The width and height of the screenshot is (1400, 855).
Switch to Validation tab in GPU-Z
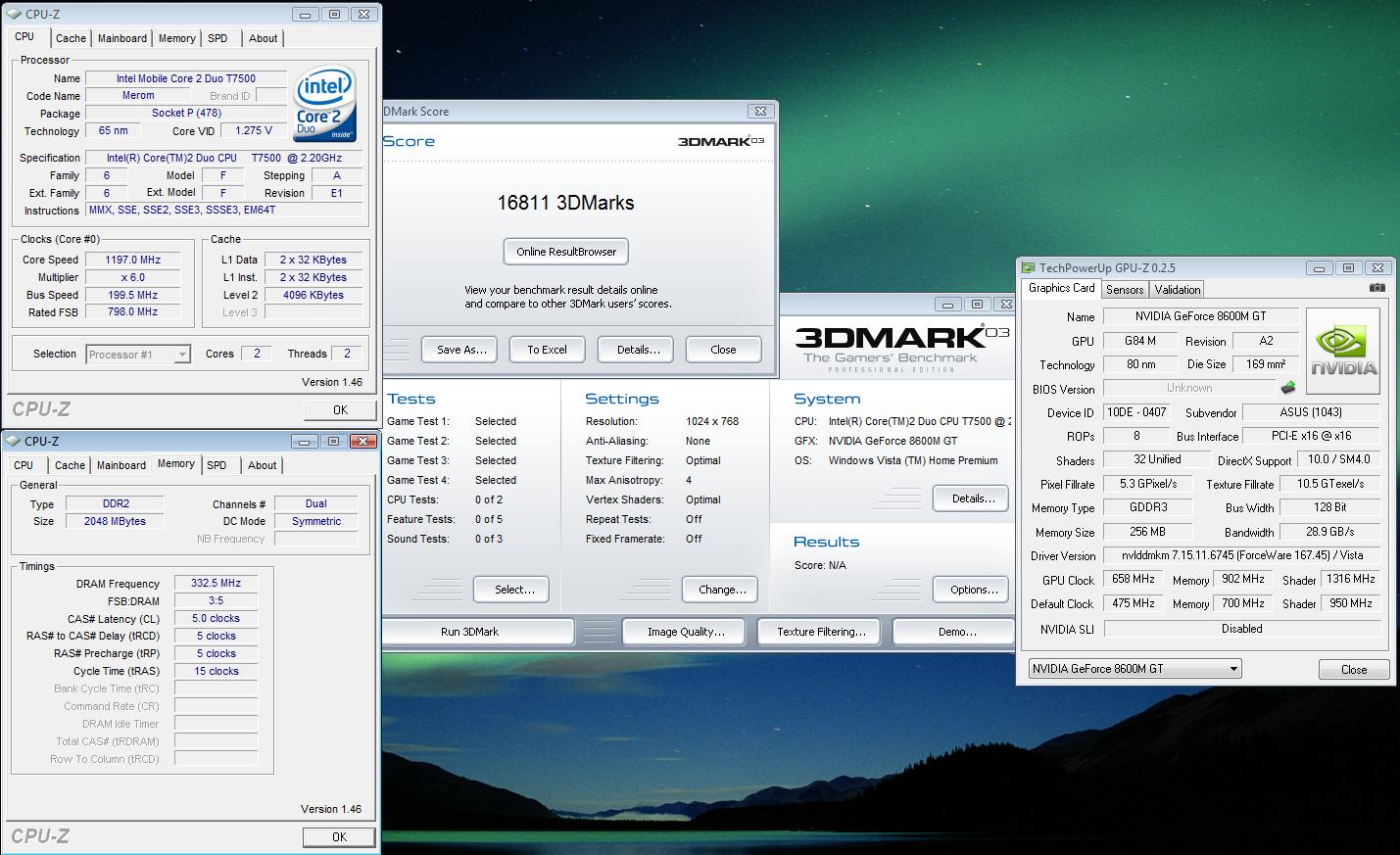point(1177,290)
